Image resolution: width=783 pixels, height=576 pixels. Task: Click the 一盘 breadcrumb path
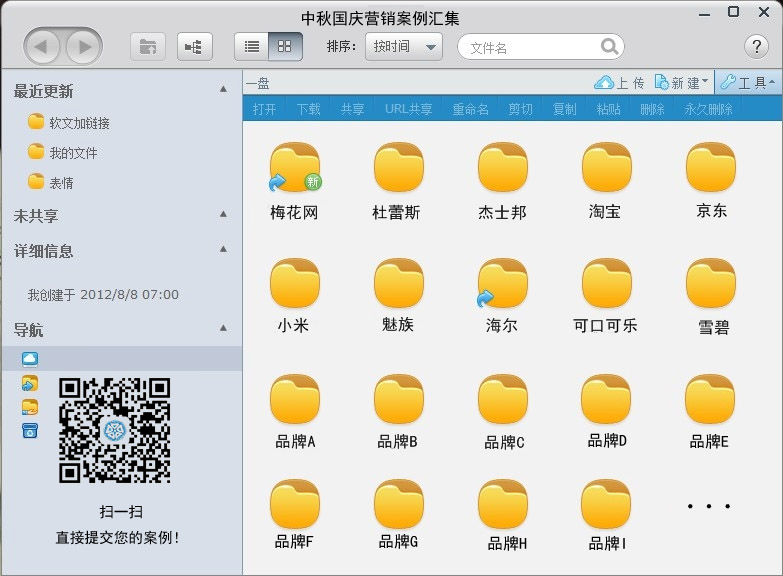(x=258, y=83)
